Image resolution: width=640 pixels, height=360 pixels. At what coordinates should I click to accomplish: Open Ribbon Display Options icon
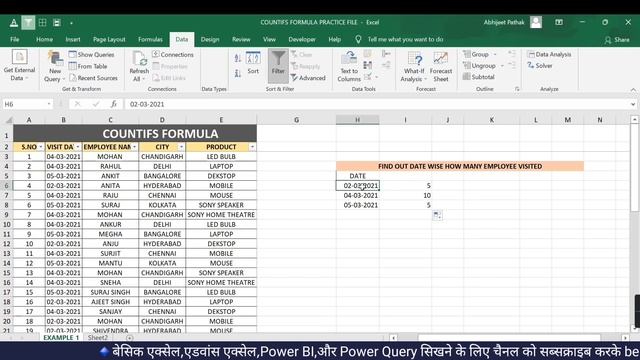pyautogui.click(x=559, y=22)
